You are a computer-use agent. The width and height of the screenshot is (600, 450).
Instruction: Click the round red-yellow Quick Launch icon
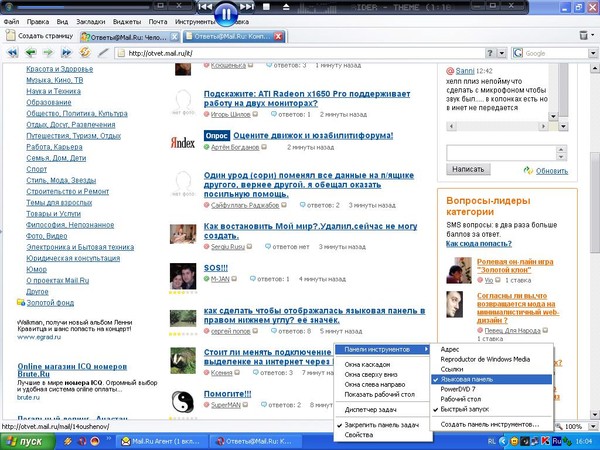pos(96,441)
